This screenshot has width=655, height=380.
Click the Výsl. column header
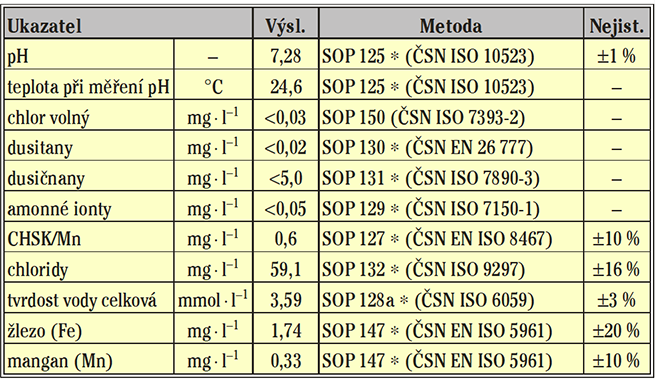[x=286, y=23]
